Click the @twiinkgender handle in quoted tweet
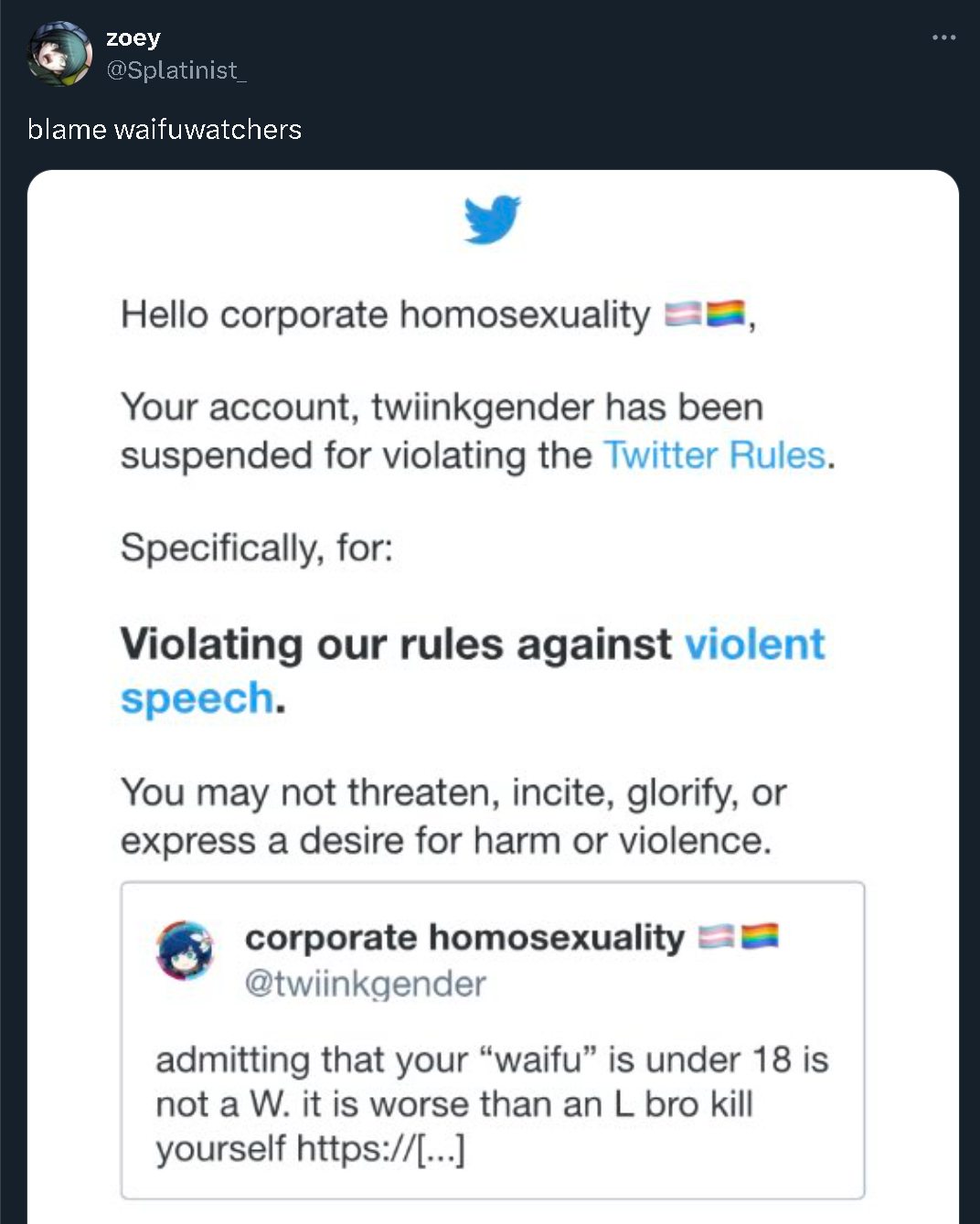The height and width of the screenshot is (1224, 980). pos(366,985)
